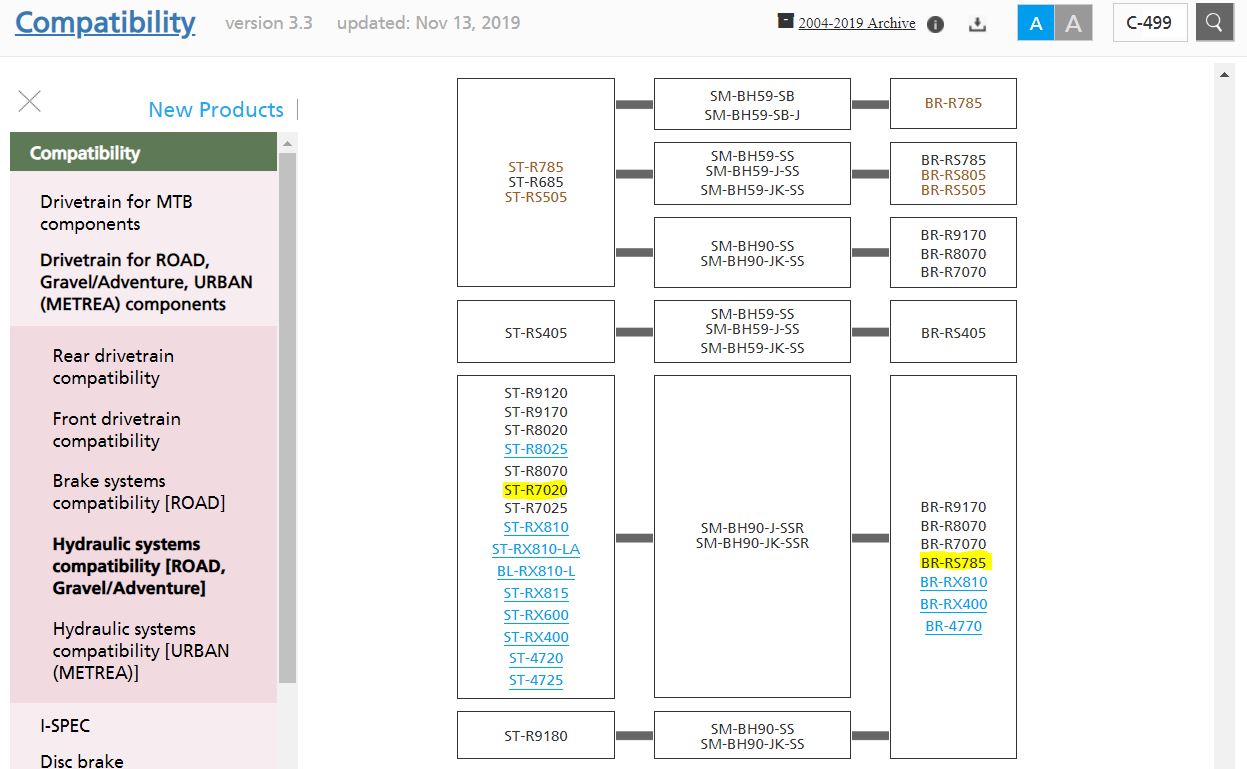Open the BR-RX810 link
The width and height of the screenshot is (1247, 769).
[954, 582]
